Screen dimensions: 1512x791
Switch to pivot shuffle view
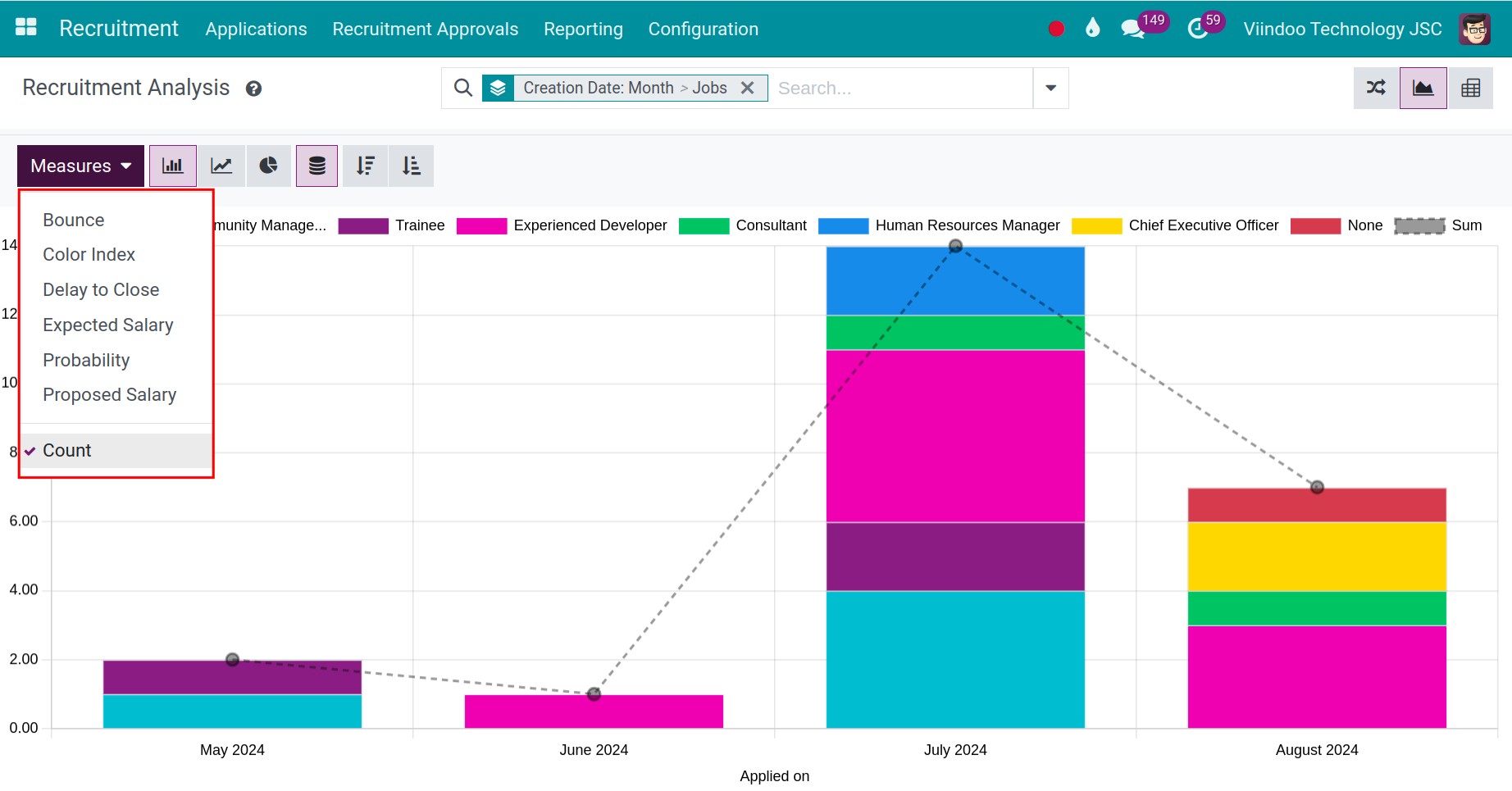tap(1377, 88)
